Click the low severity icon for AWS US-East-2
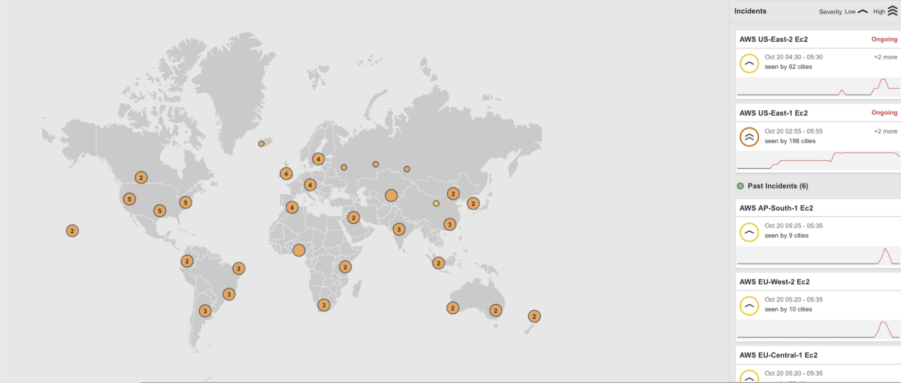Viewport: 901px width, 384px height. click(x=749, y=63)
